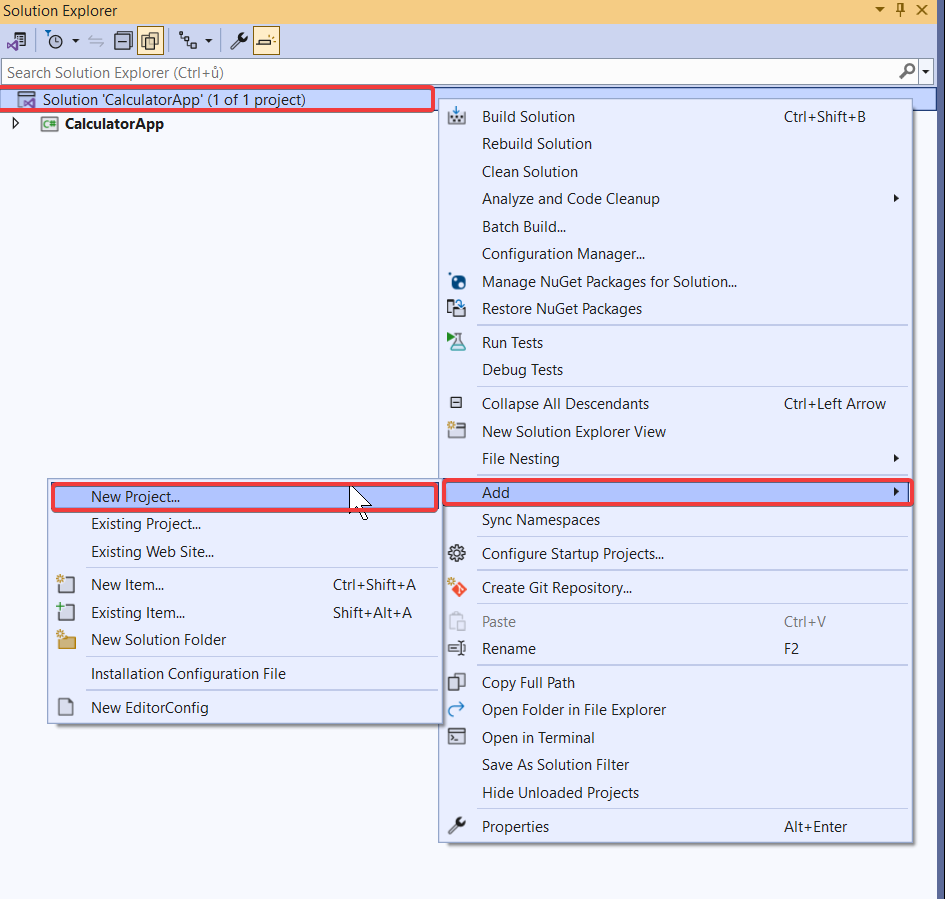Viewport: 945px width, 899px height.
Task: Select Create Git Repository... menu entry
Action: (556, 588)
